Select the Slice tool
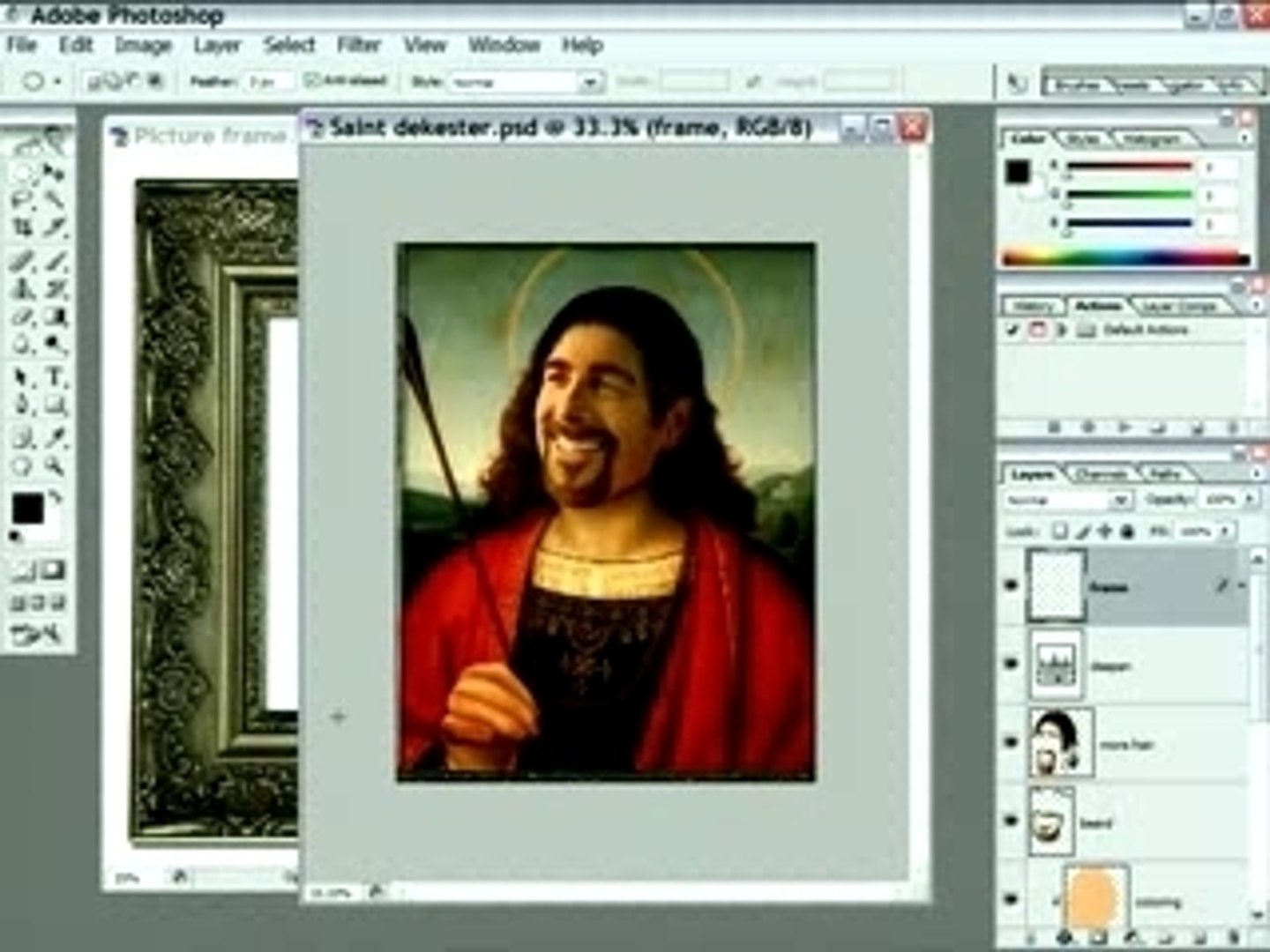 coord(54,228)
